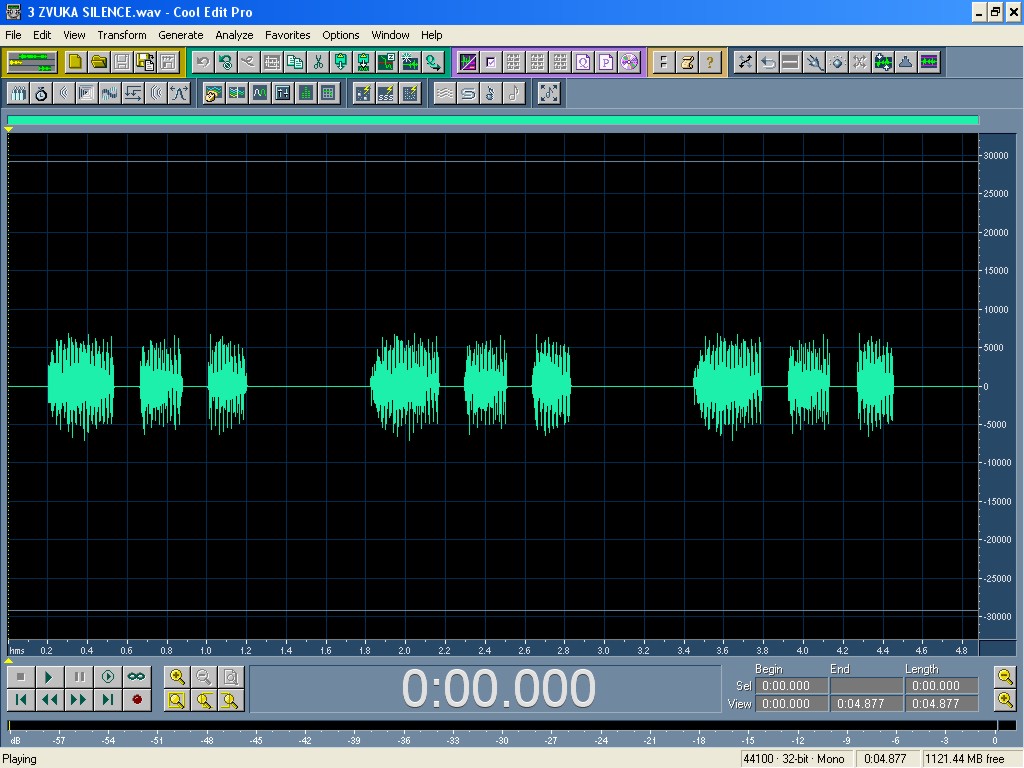1024x768 pixels.
Task: Cut the selection with the scissors icon
Action: pos(318,62)
